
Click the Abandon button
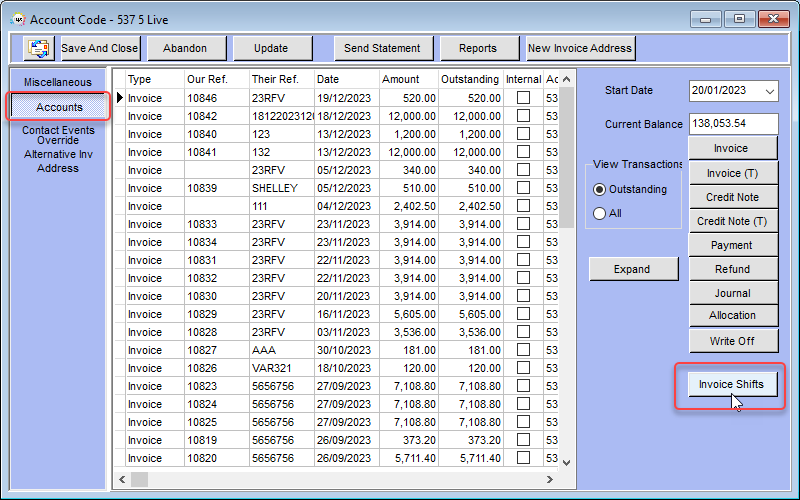(x=186, y=48)
